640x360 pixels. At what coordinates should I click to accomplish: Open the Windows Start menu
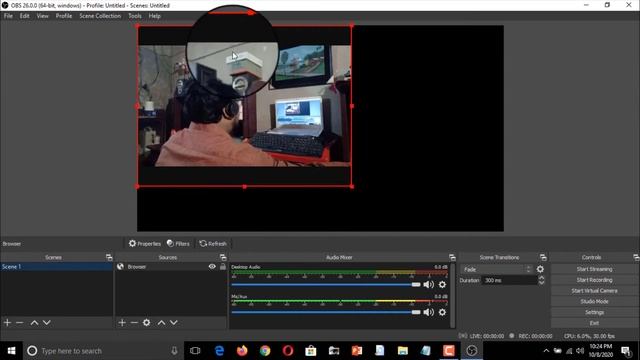[x=11, y=351]
